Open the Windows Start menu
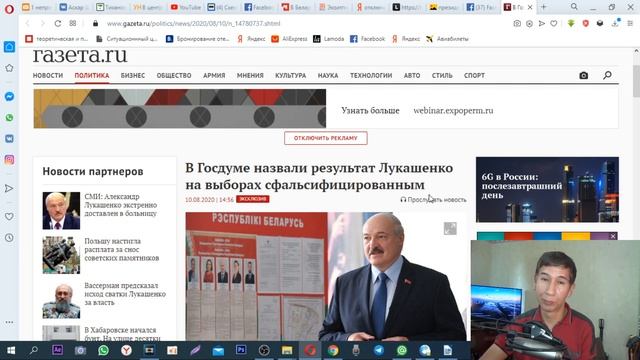Screen dimensions: 640x360 (11, 350)
